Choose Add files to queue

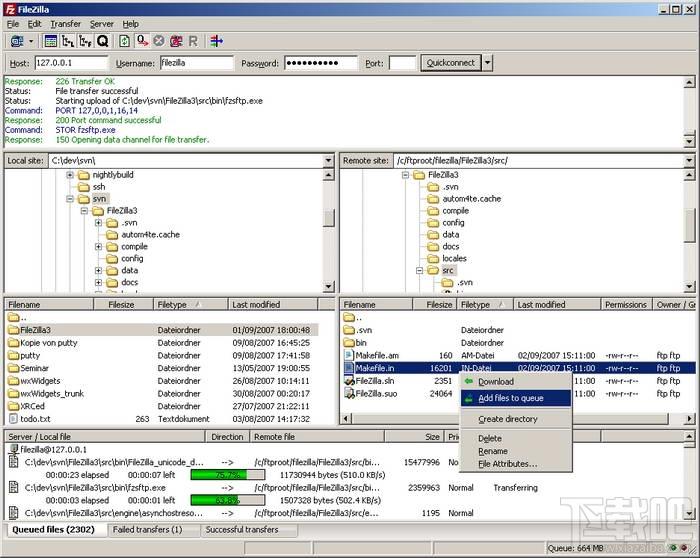(x=516, y=398)
